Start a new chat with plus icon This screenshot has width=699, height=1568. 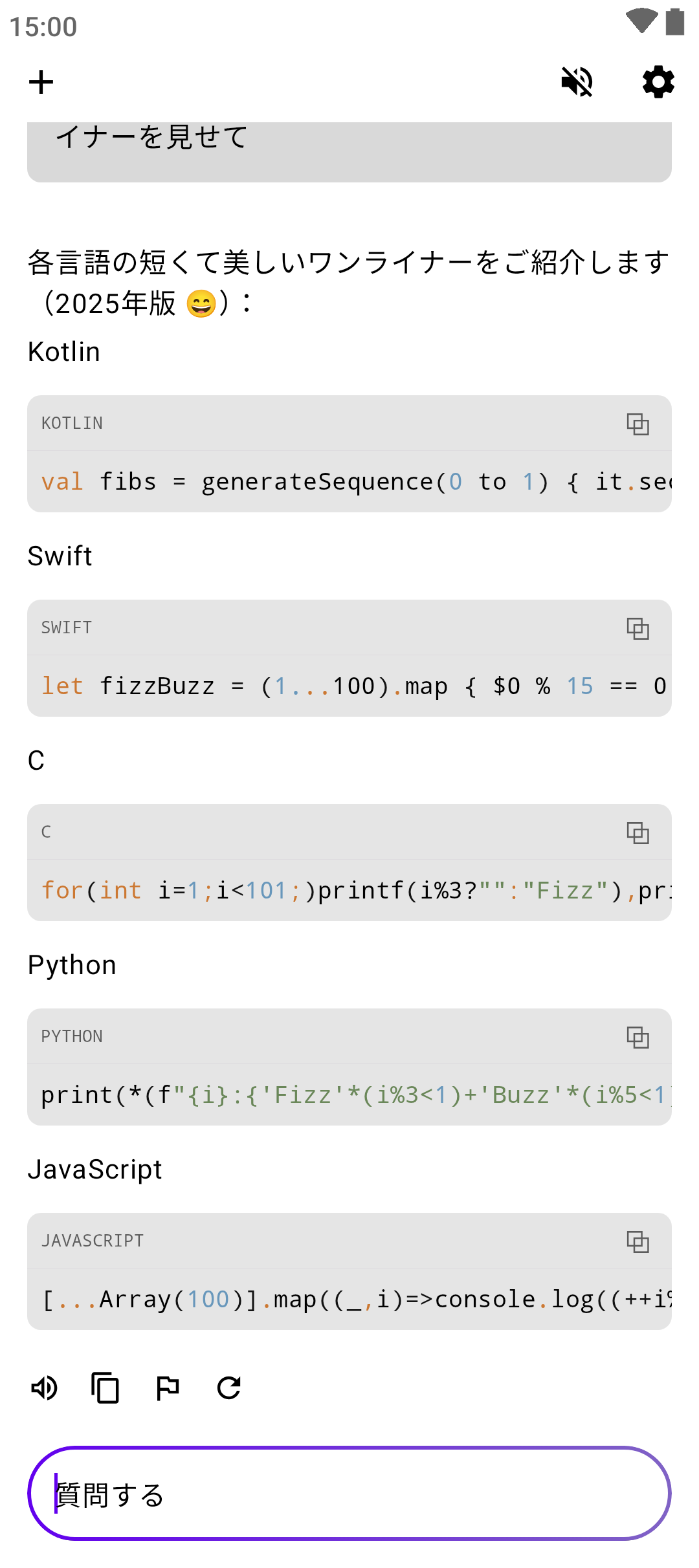coord(41,82)
